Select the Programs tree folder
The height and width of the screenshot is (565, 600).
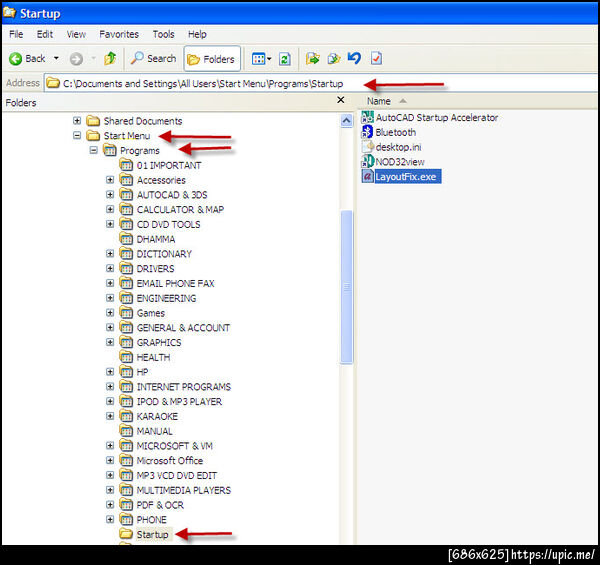click(131, 151)
